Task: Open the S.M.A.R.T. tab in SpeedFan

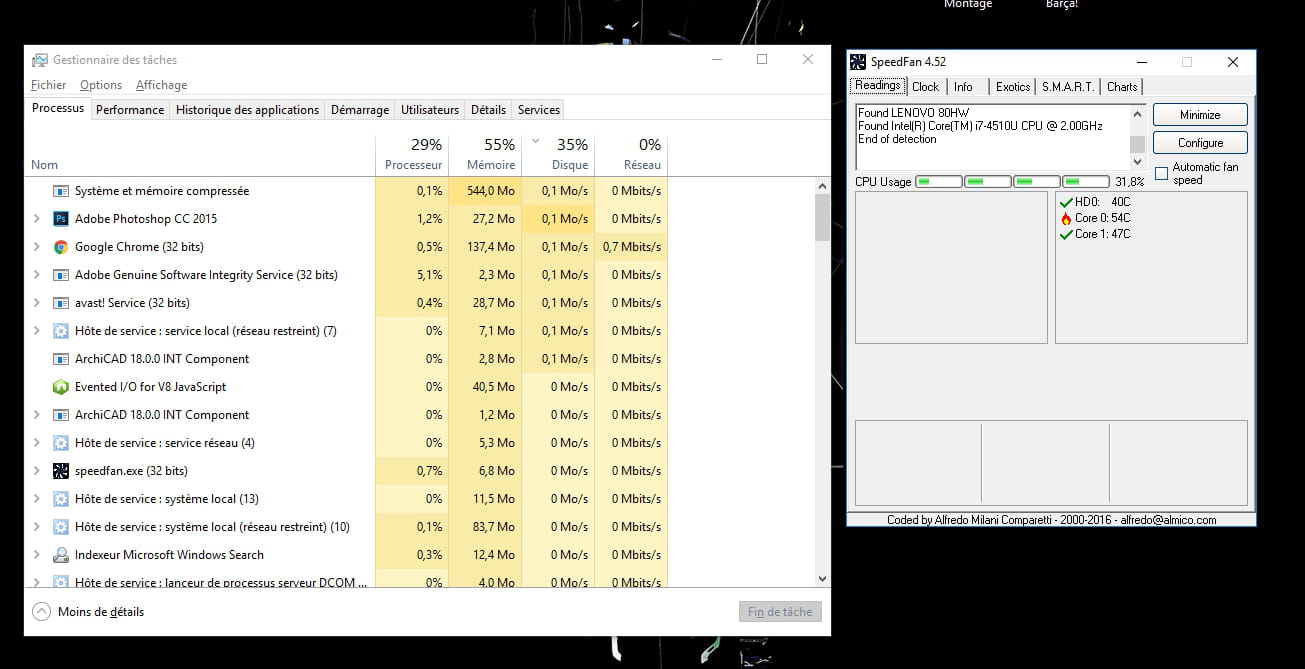Action: coord(1068,87)
